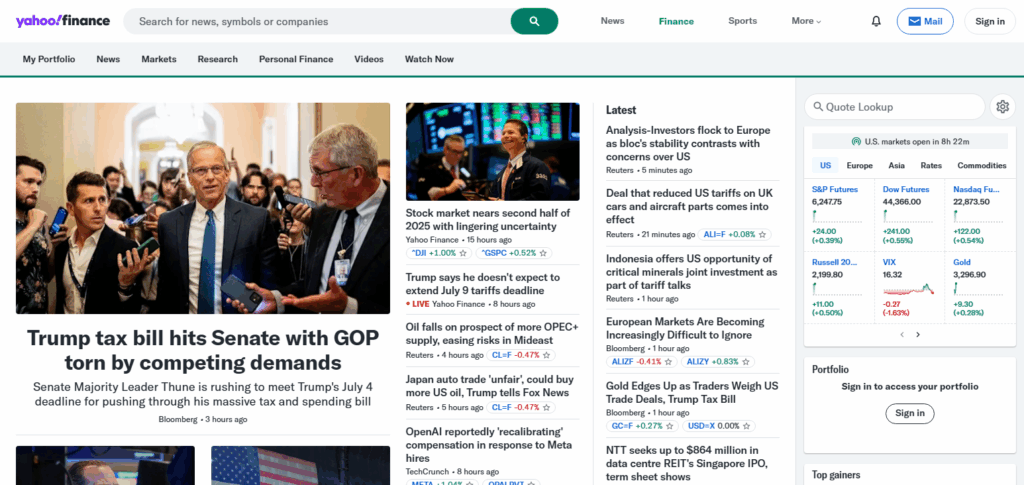Viewport: 1024px width, 485px height.
Task: Open the Gold quote card
Action: [978, 287]
